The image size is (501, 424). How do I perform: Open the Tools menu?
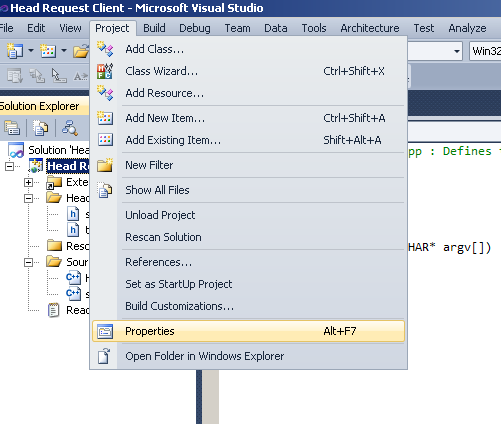(314, 28)
